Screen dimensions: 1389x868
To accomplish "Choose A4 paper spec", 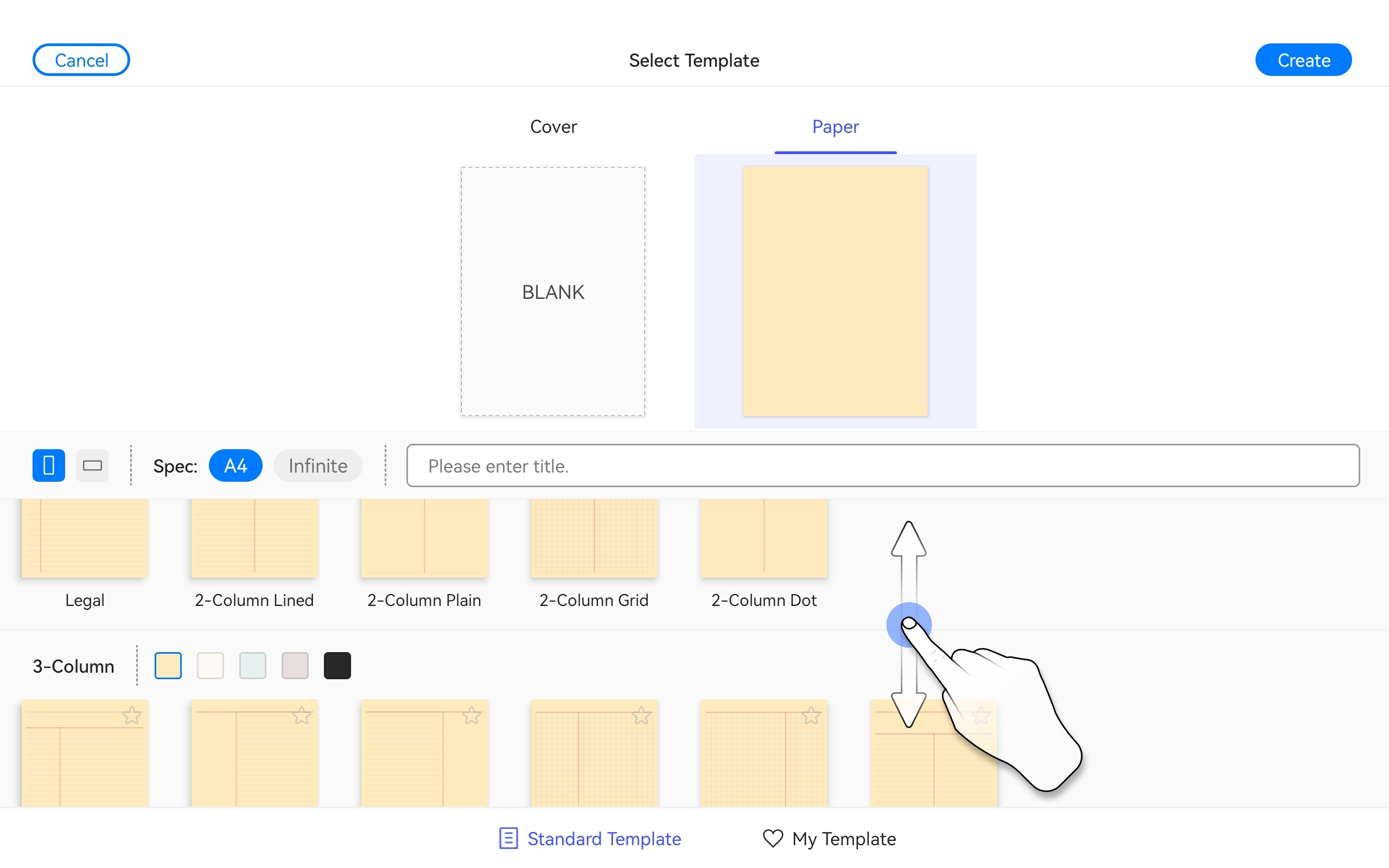I will 235,465.
